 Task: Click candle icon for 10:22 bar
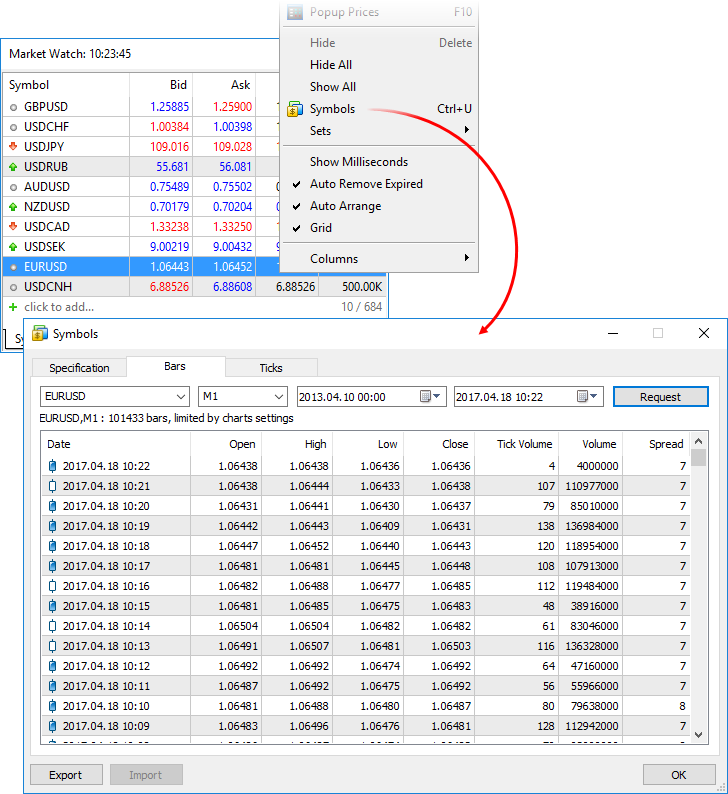coord(52,466)
